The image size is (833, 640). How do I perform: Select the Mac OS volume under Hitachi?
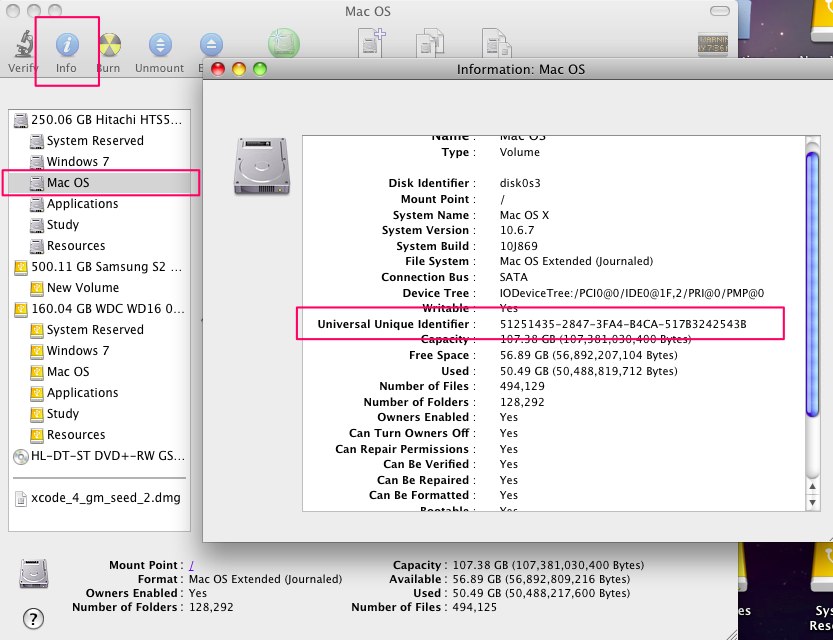pos(101,183)
